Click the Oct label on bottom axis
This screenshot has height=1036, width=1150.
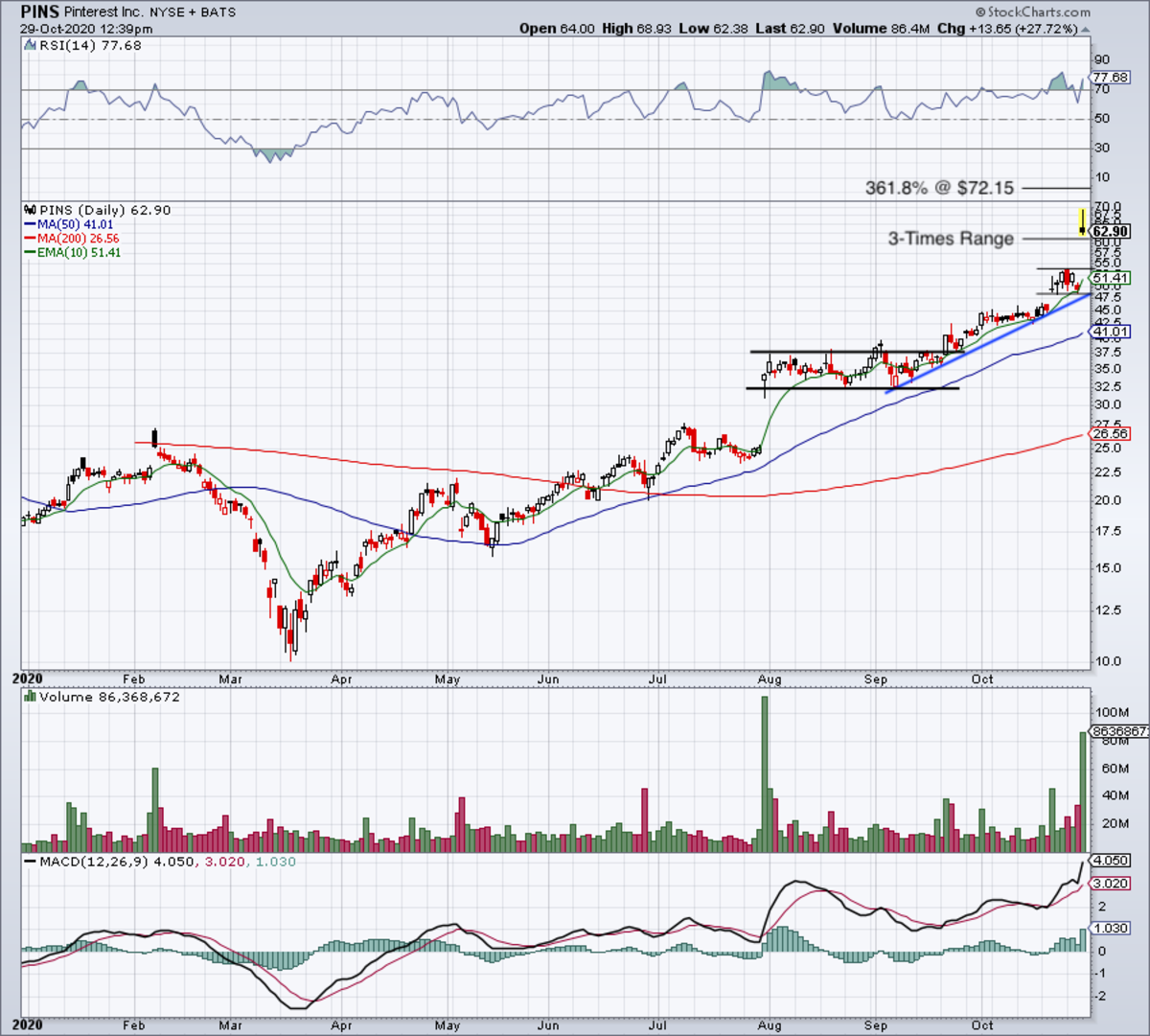pos(983,1024)
